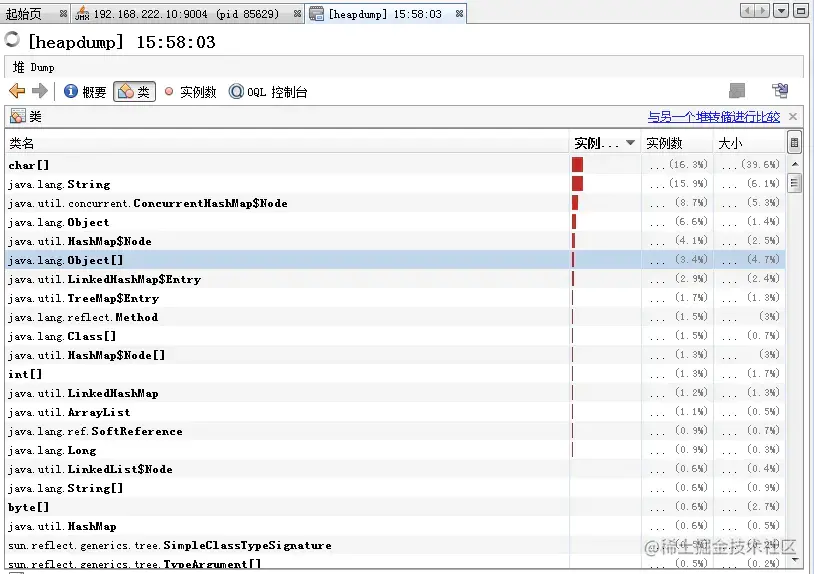Click the 类 panel header icon
Viewport: 814px width, 574px height.
pyautogui.click(x=18, y=116)
